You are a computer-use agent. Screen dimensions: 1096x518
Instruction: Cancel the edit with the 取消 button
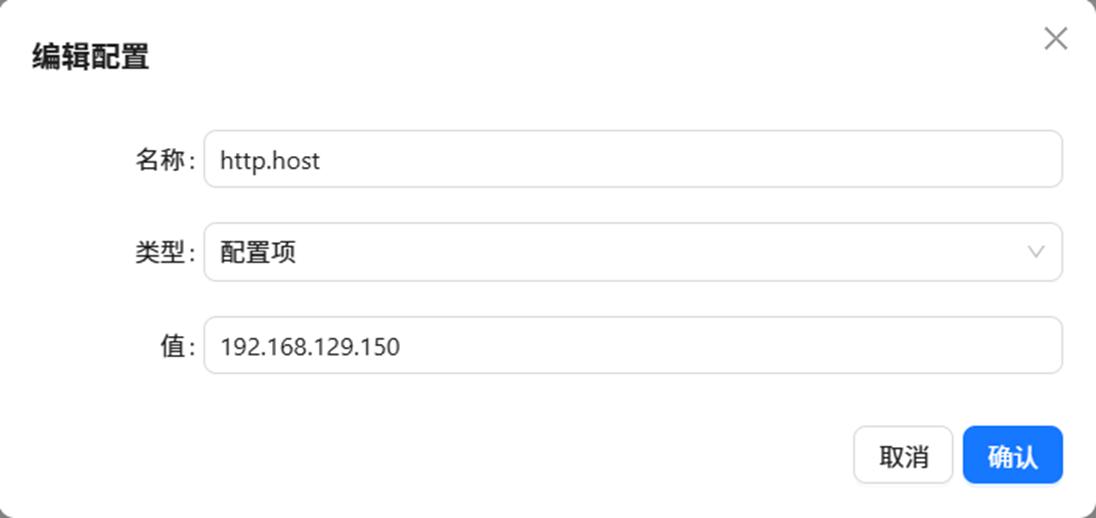(x=903, y=454)
